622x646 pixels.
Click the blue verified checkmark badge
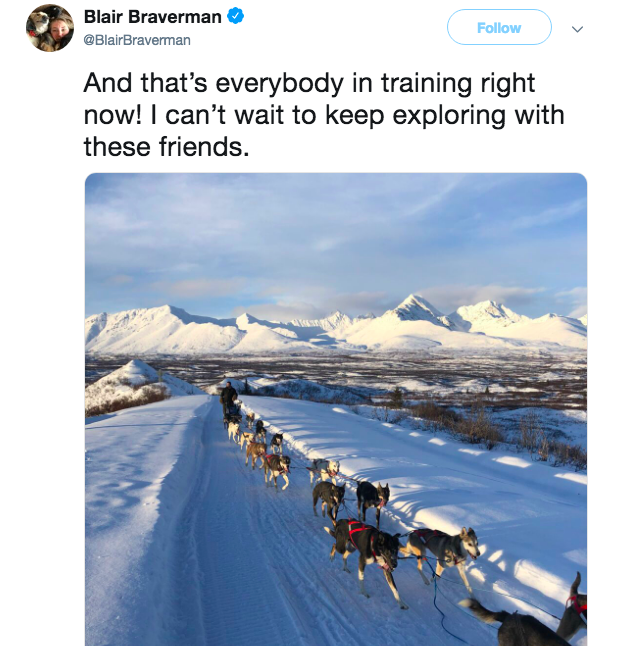236,16
